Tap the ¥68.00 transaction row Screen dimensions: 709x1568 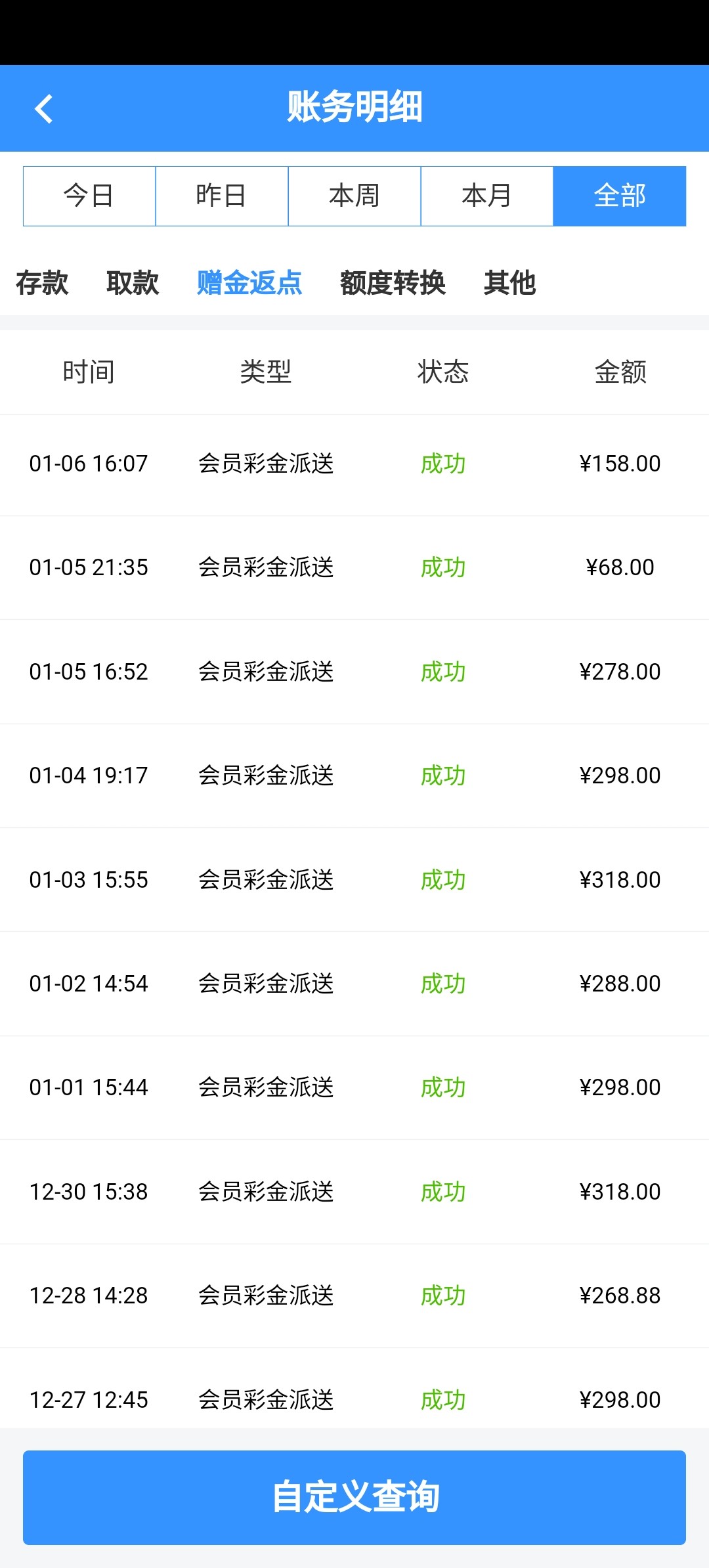click(x=354, y=567)
